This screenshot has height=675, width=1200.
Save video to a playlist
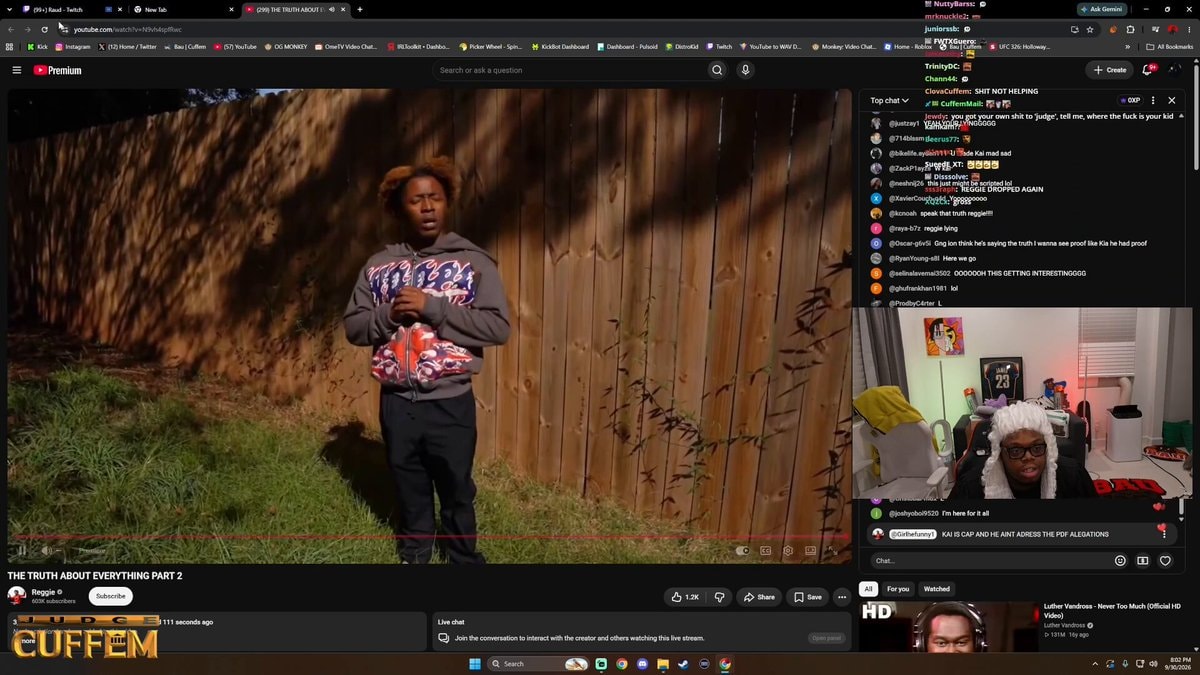click(x=807, y=597)
